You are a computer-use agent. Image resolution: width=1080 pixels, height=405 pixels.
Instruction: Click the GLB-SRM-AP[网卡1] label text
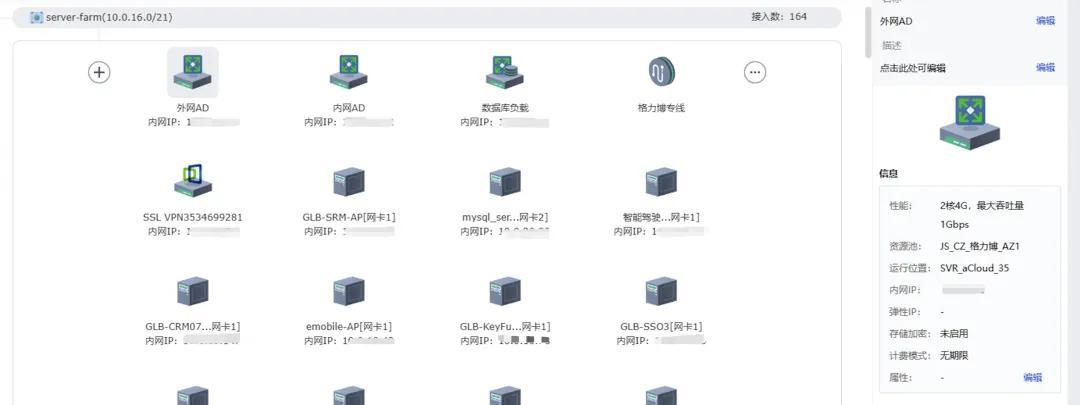(349, 218)
